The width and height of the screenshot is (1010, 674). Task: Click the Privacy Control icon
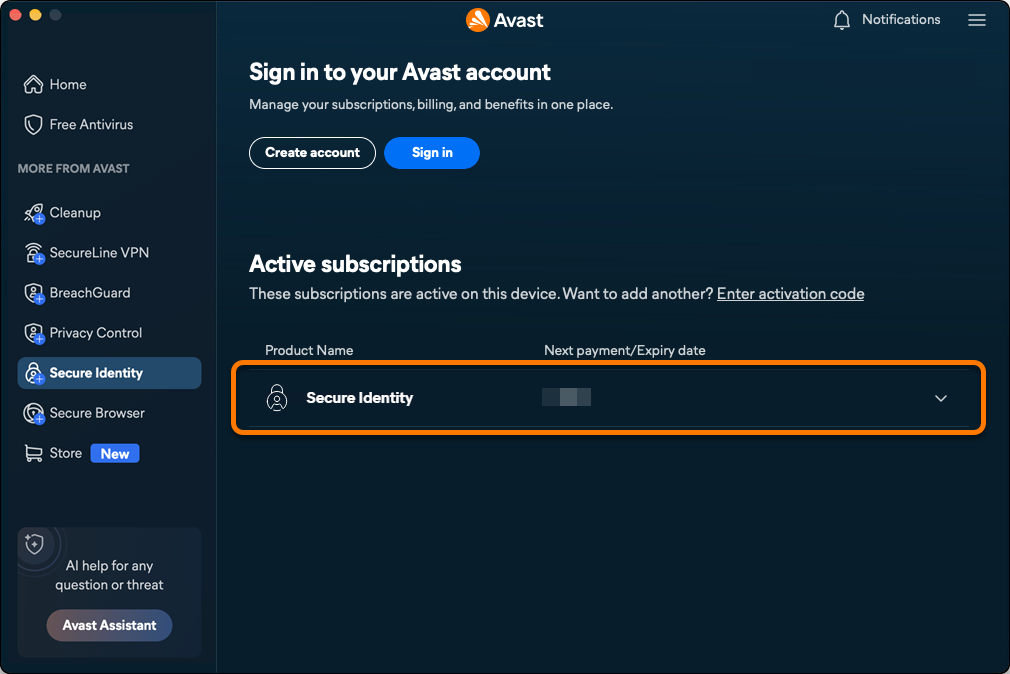pos(33,333)
